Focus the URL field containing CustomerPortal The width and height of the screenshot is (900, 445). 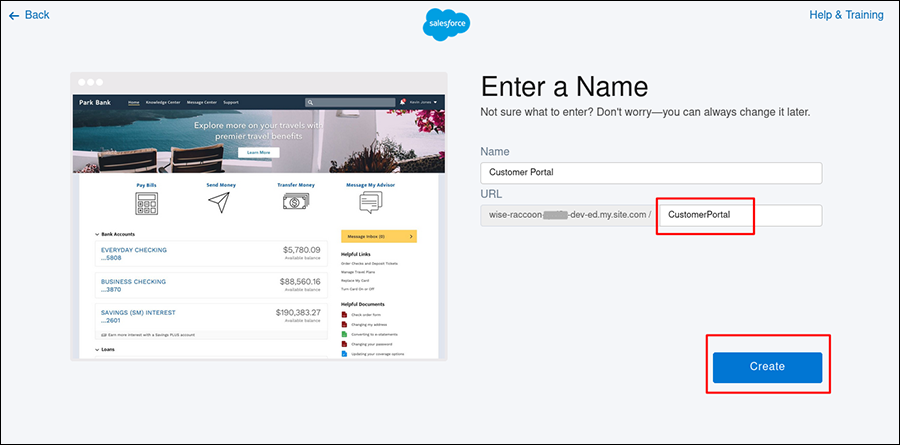(740, 215)
